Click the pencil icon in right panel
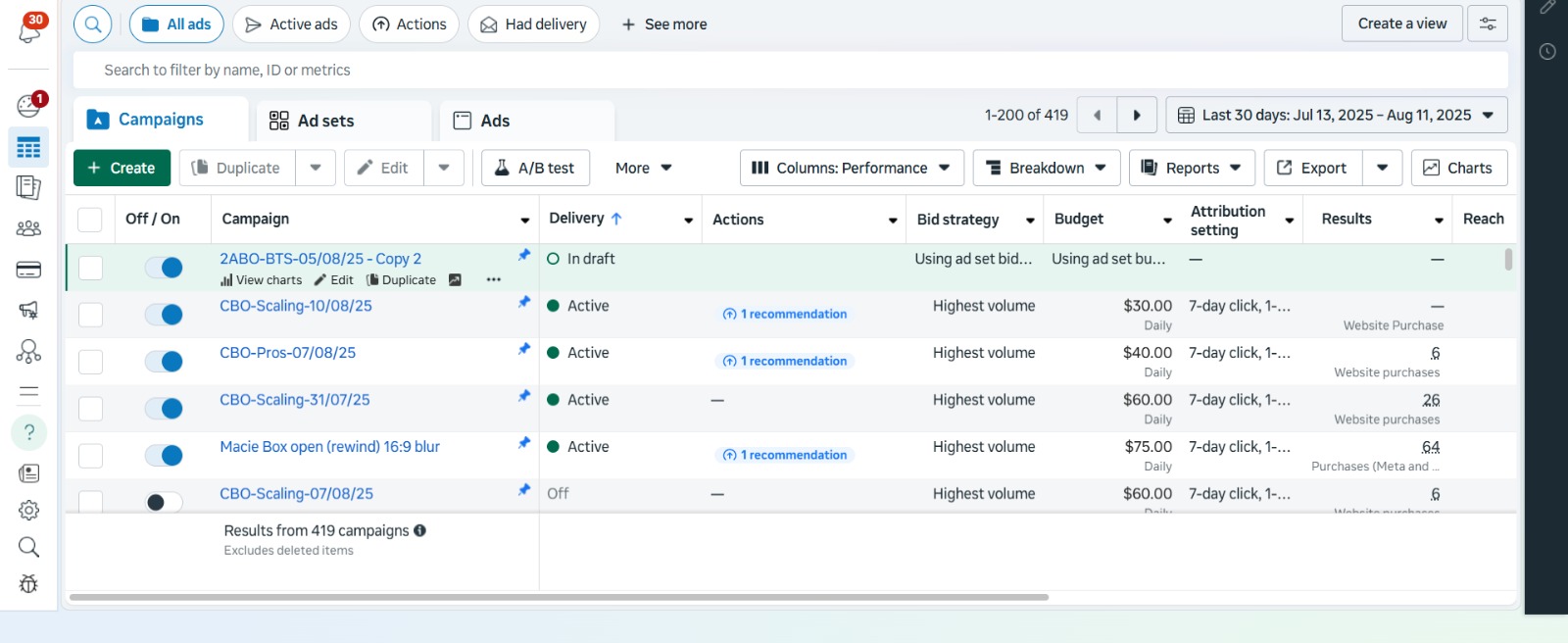This screenshot has width=1568, height=643. [x=1547, y=7]
